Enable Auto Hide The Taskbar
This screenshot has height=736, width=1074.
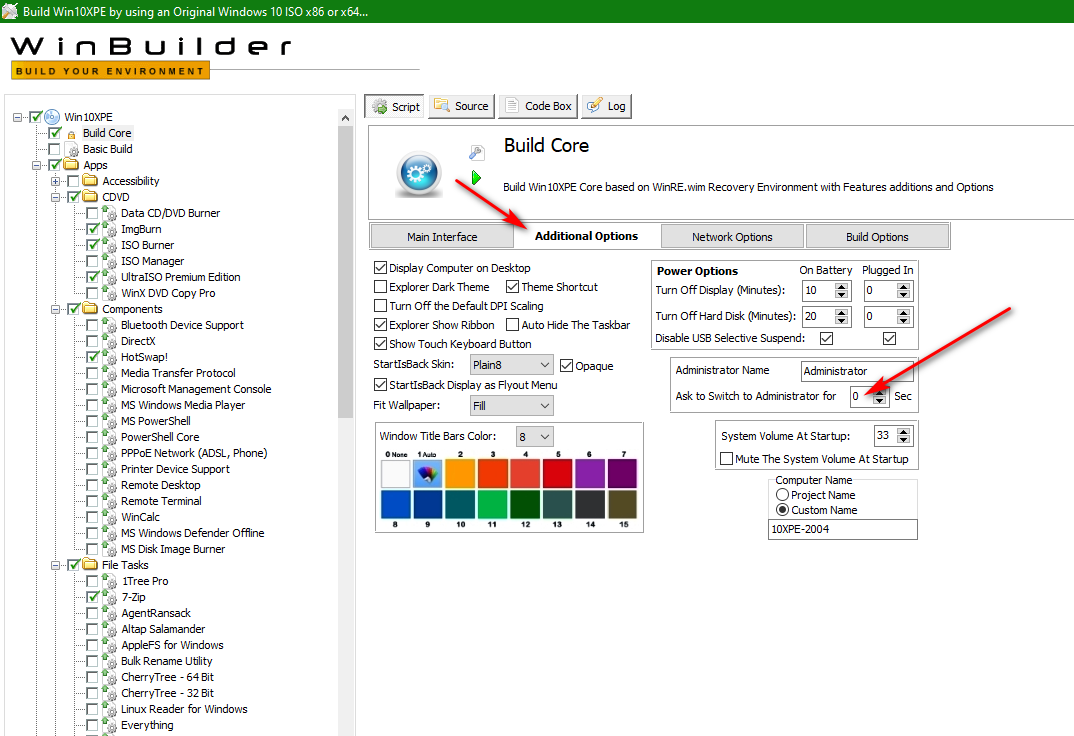click(512, 325)
